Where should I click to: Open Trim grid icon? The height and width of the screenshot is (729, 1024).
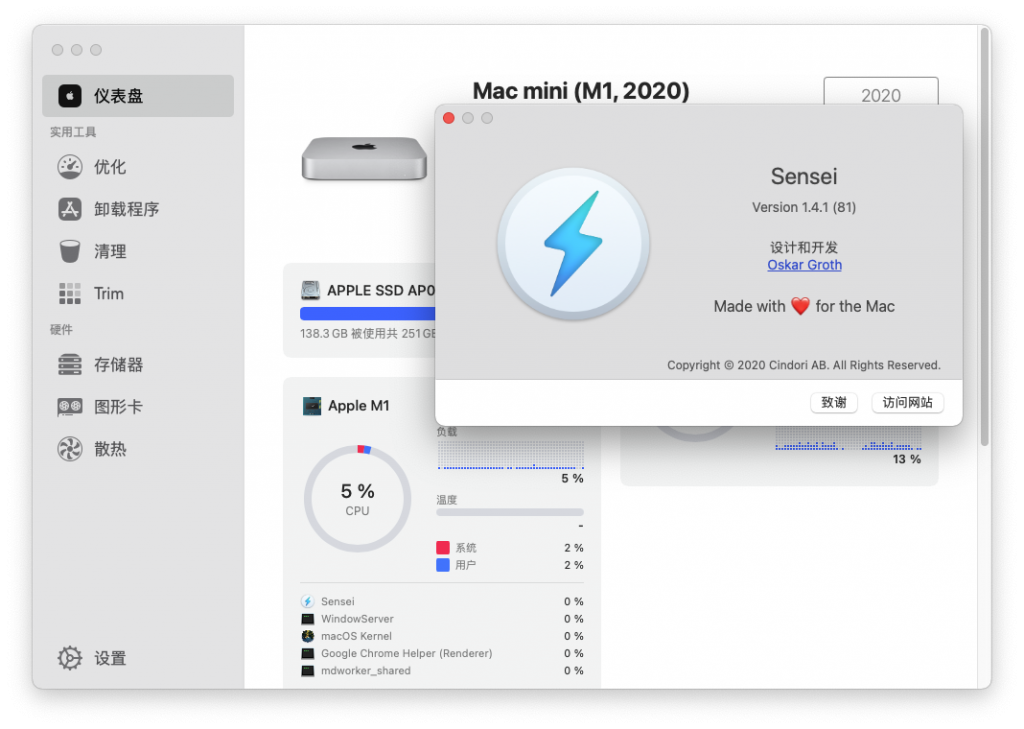(70, 293)
